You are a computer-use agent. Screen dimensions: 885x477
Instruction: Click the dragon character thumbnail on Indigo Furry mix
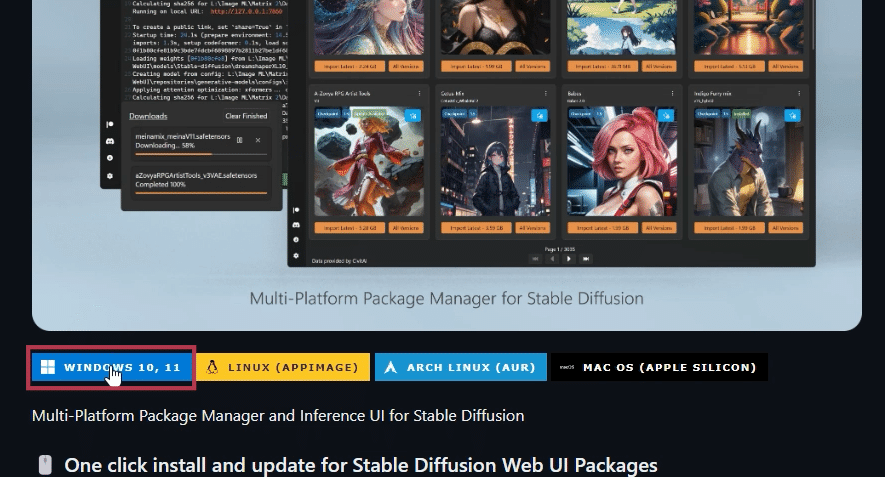(x=748, y=161)
